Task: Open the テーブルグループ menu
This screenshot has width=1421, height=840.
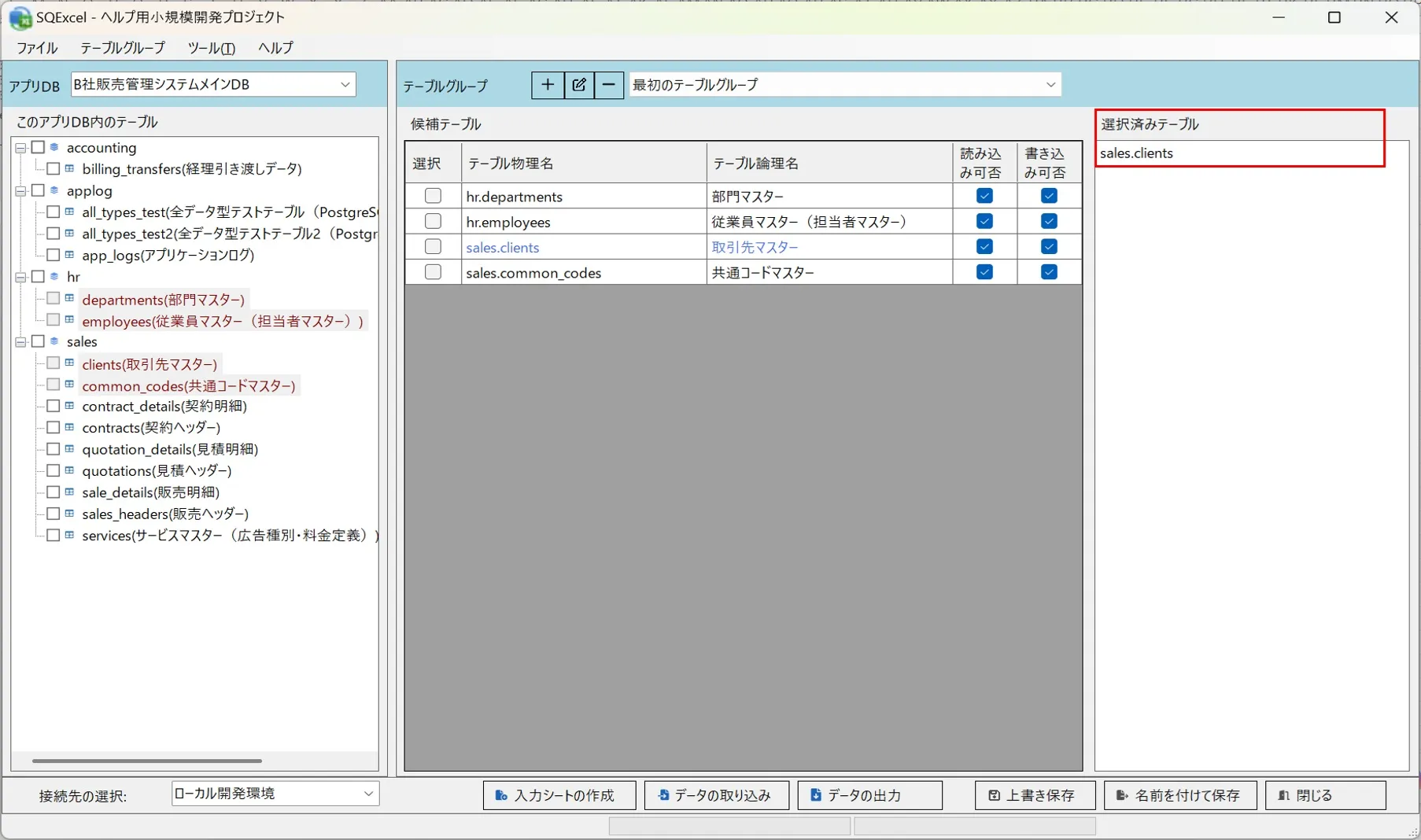Action: pyautogui.click(x=123, y=48)
